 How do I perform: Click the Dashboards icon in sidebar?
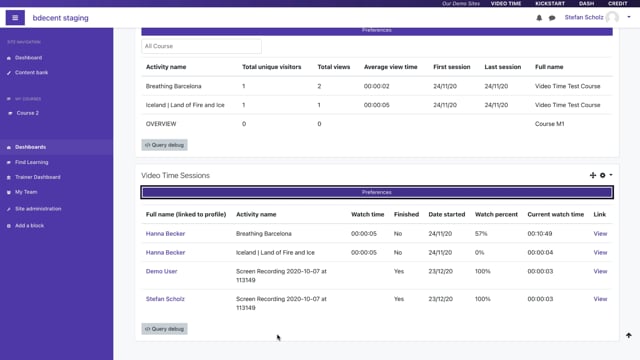click(x=9, y=147)
